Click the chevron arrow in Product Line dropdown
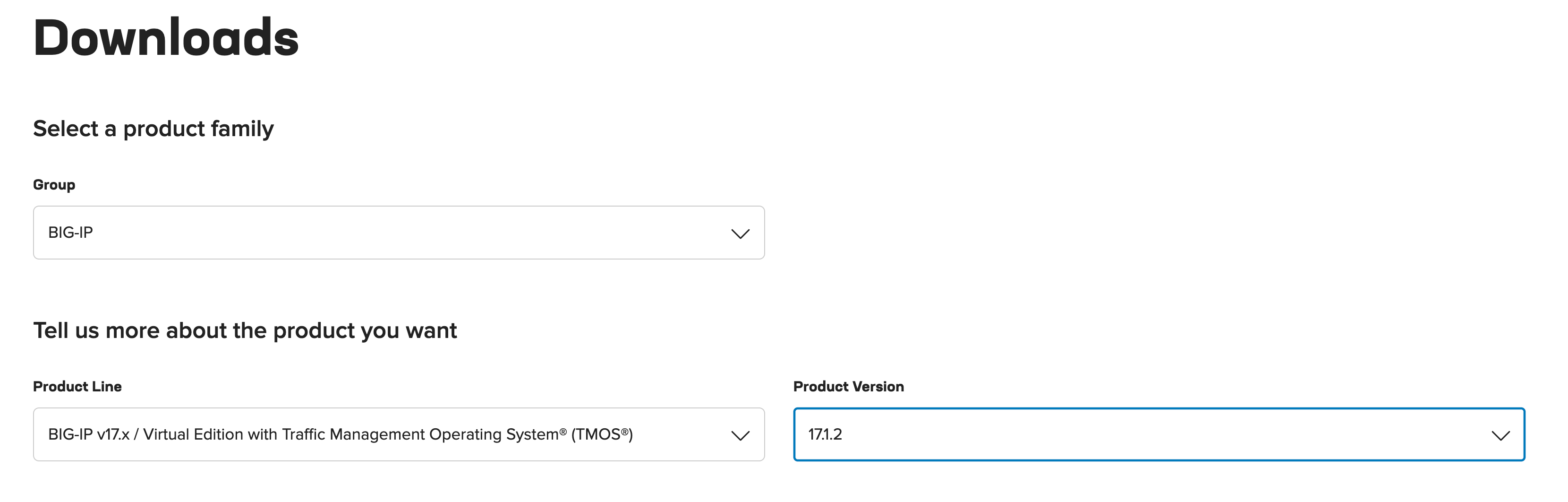 click(x=740, y=436)
